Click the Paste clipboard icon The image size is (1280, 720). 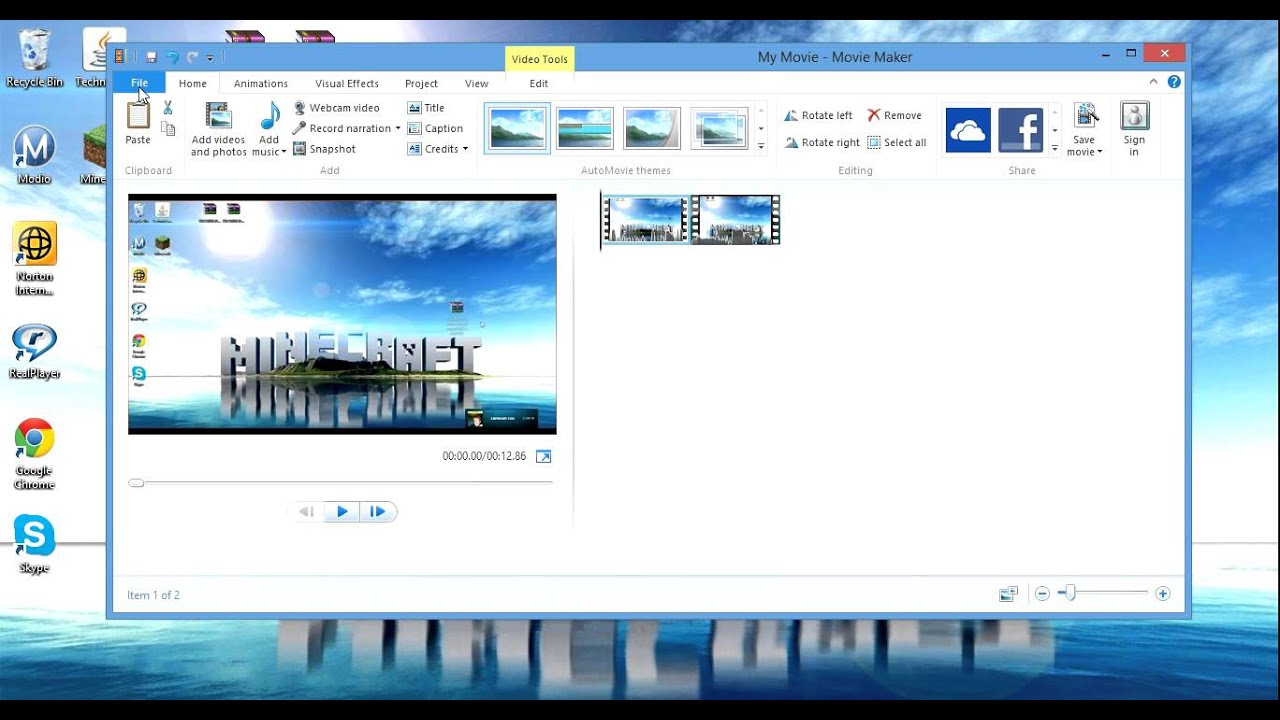pos(138,116)
